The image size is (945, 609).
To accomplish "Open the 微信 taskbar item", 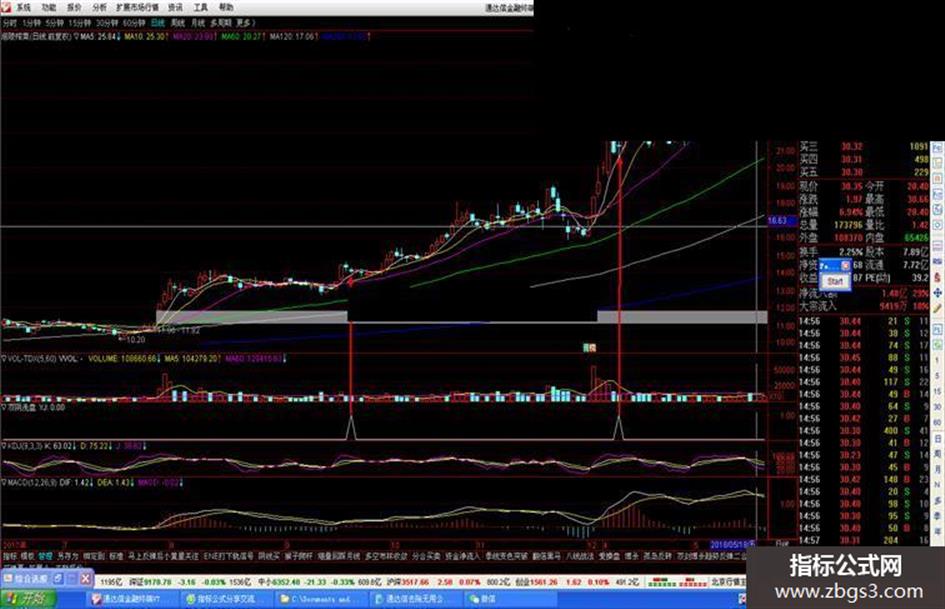I will 509,599.
